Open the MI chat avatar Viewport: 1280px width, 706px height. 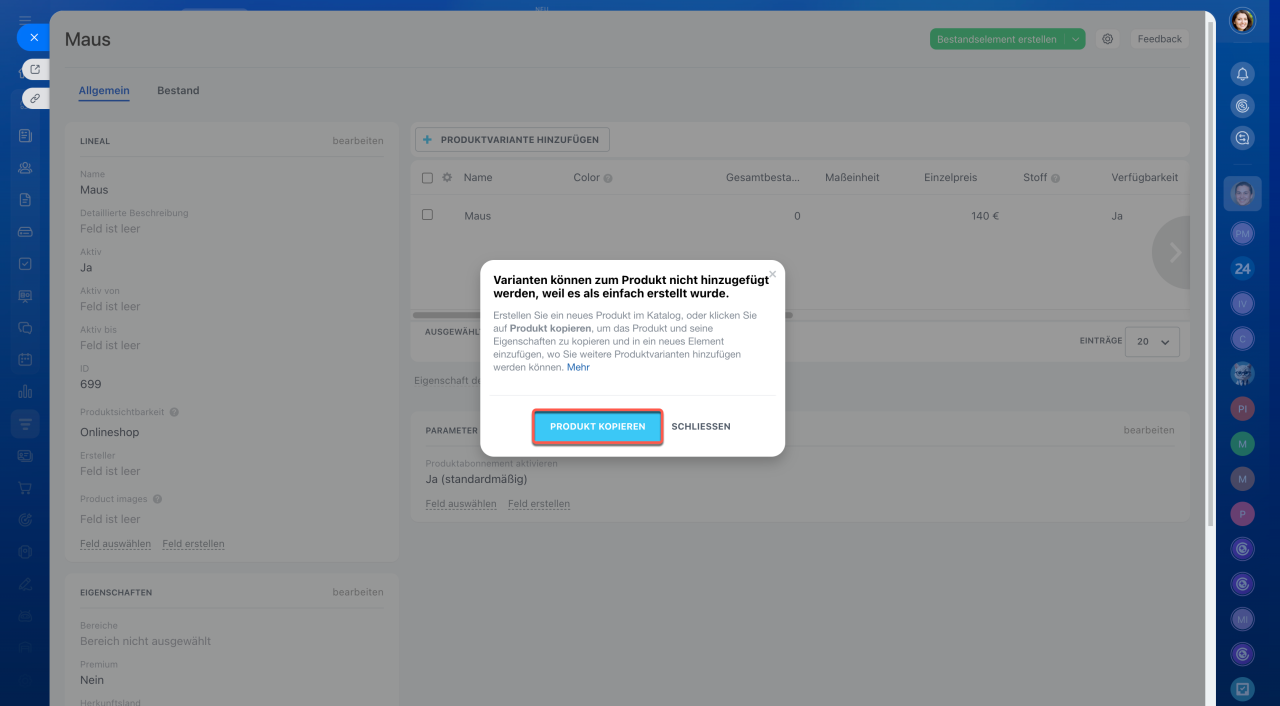[x=1242, y=618]
